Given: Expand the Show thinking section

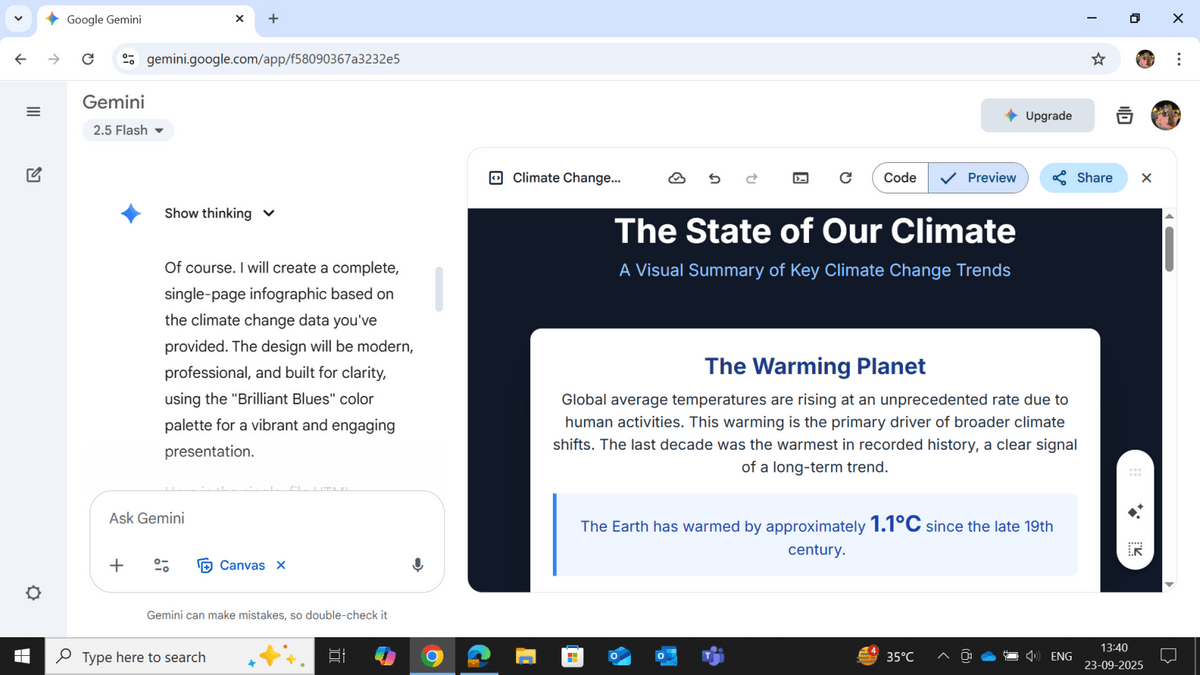Looking at the screenshot, I should pyautogui.click(x=219, y=213).
